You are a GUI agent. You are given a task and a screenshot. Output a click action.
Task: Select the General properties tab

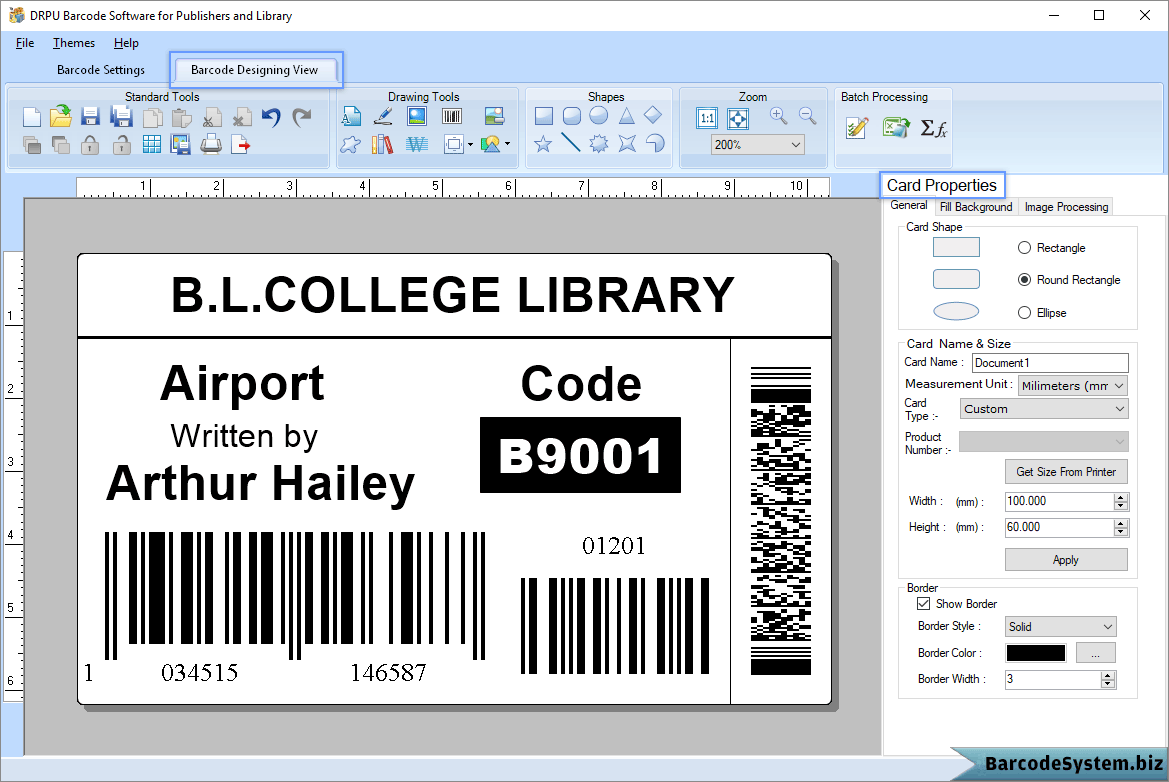[909, 205]
